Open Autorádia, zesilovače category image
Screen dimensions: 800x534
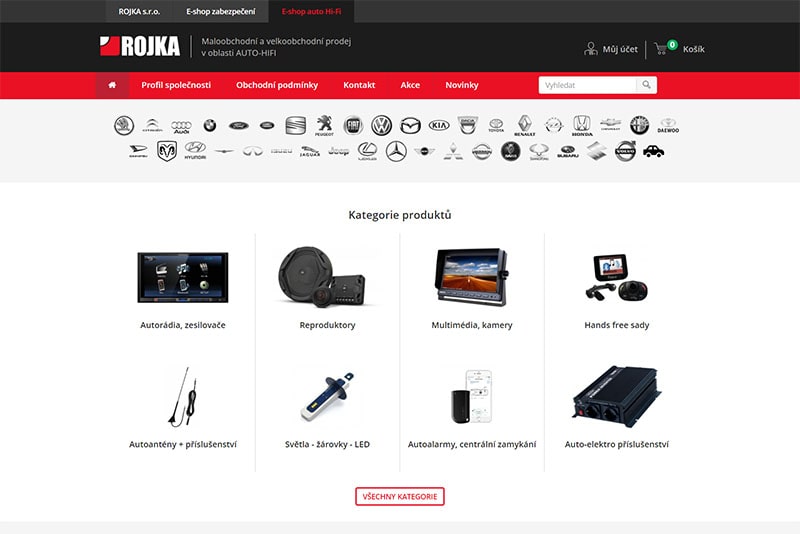point(183,277)
